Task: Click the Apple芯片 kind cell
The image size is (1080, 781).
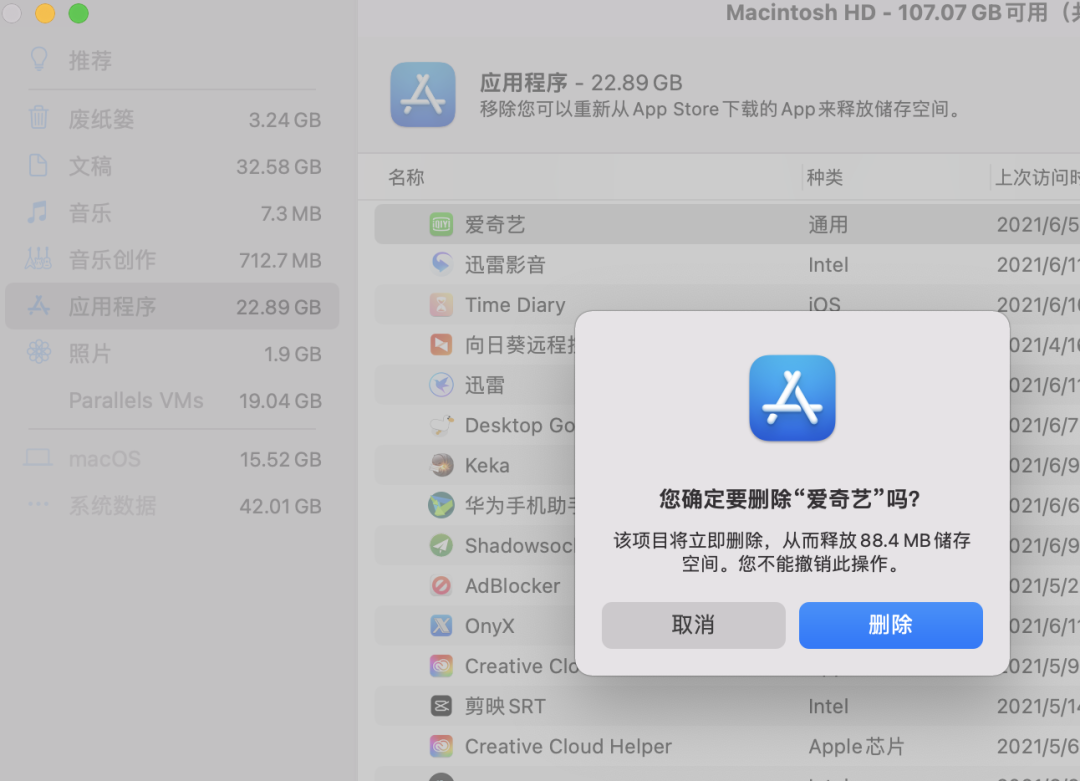Action: pyautogui.click(x=856, y=746)
